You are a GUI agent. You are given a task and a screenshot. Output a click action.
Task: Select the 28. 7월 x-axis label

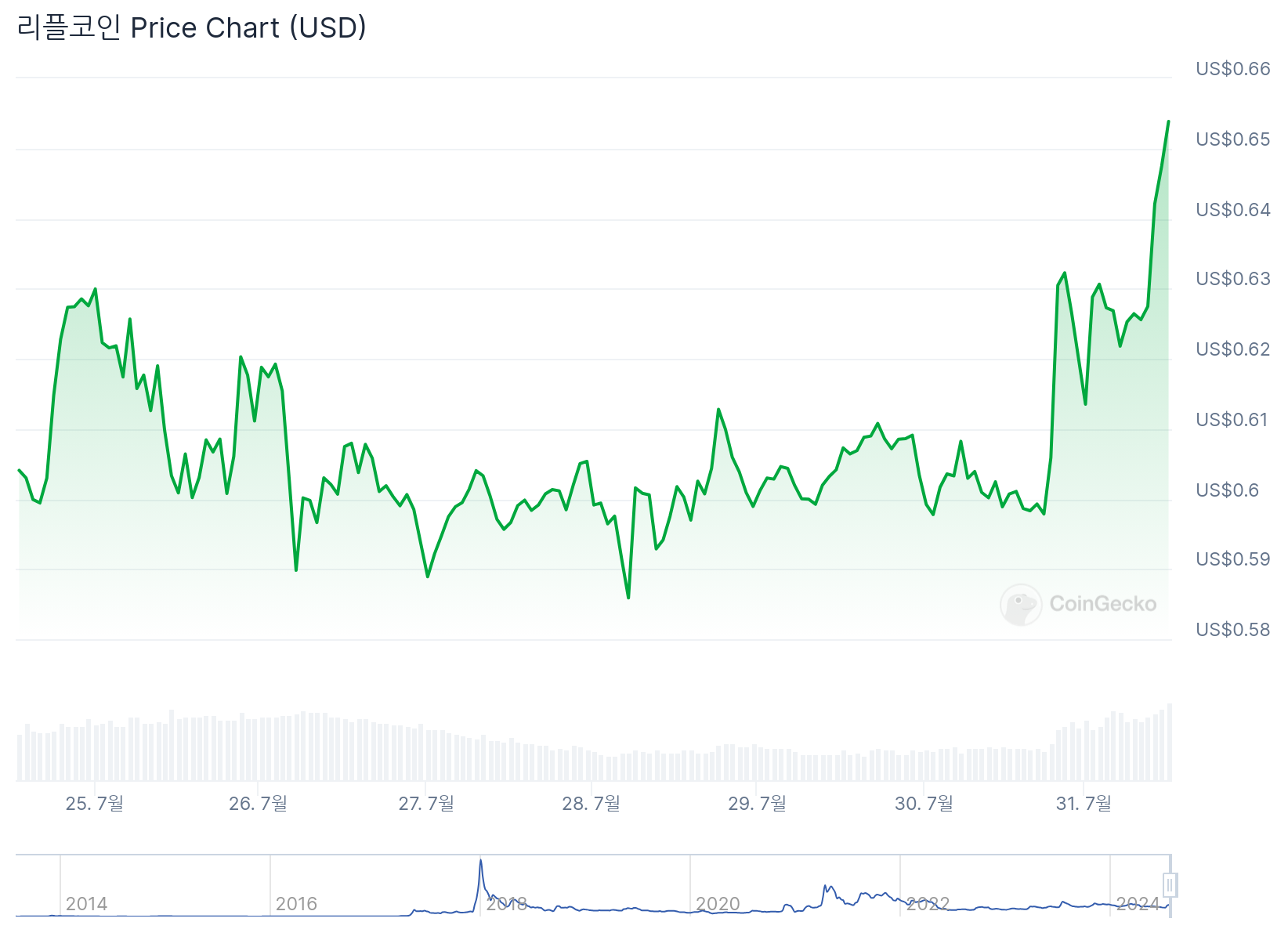tap(592, 804)
